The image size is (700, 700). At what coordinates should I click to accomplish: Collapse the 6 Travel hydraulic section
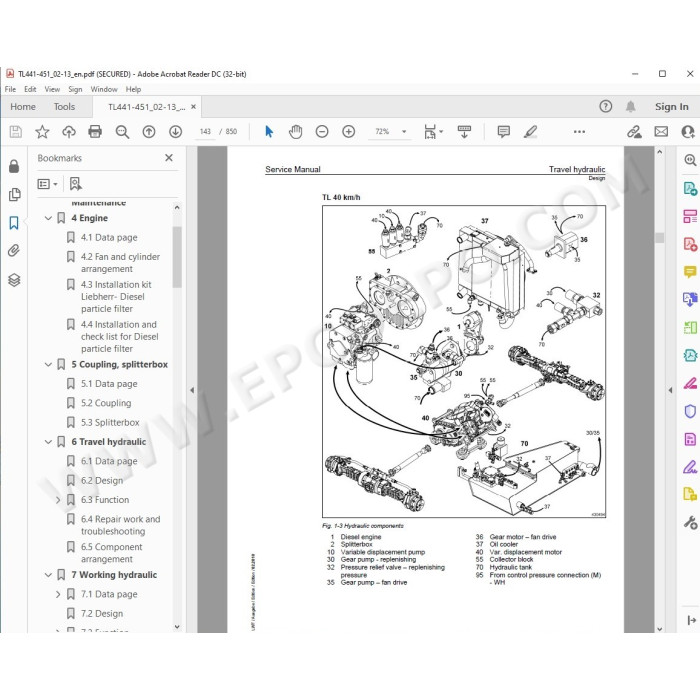[48, 442]
